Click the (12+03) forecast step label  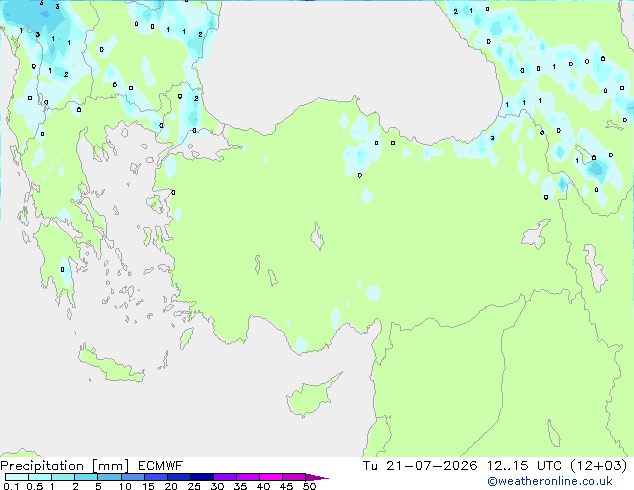tap(598, 466)
